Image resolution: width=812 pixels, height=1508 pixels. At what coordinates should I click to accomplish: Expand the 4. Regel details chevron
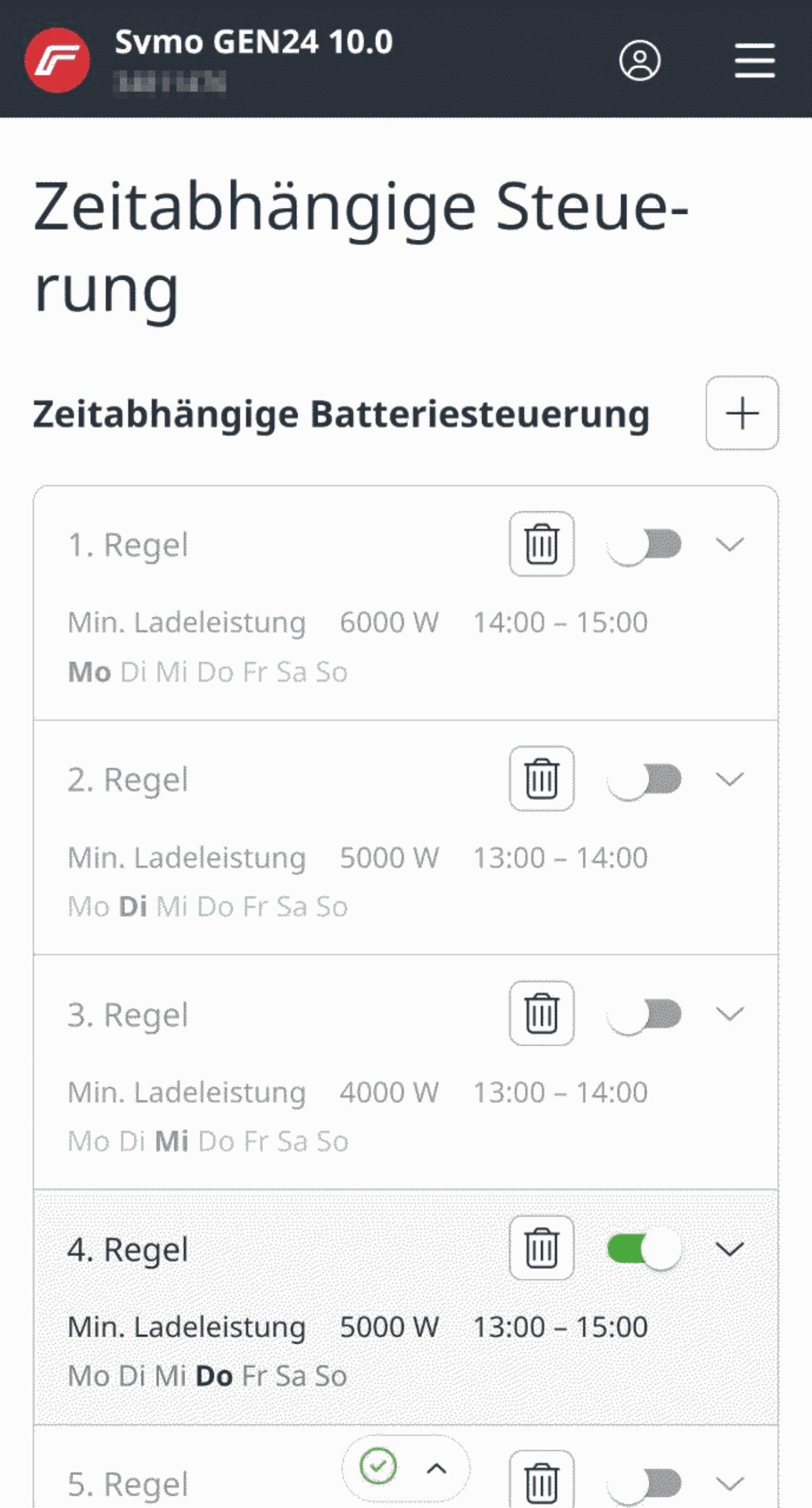(730, 1249)
